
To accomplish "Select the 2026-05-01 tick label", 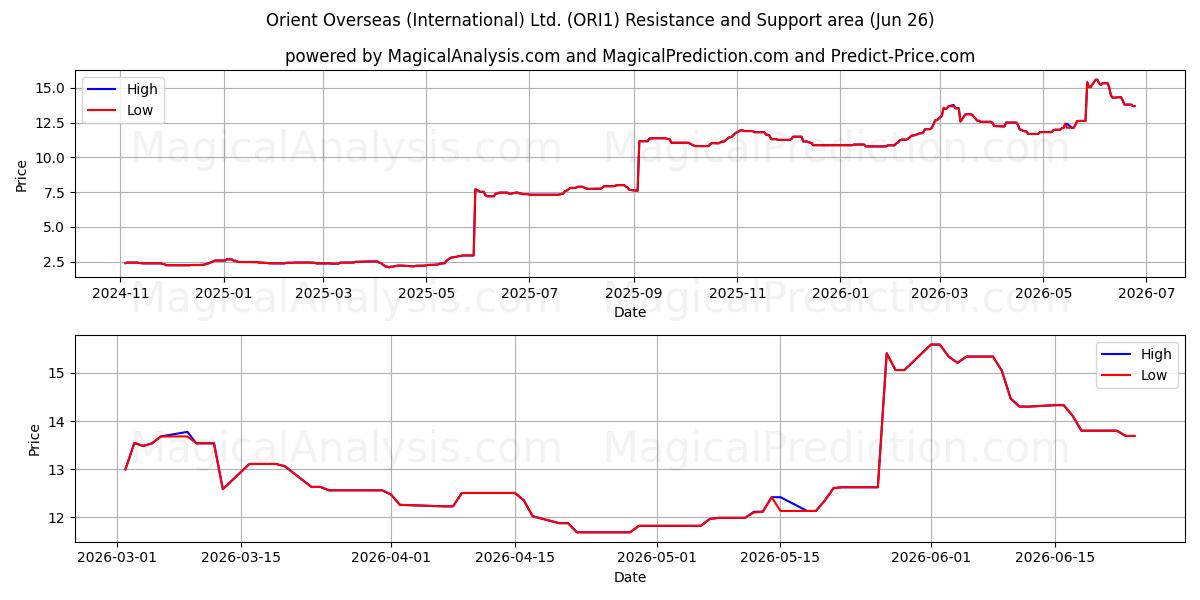I will click(657, 557).
